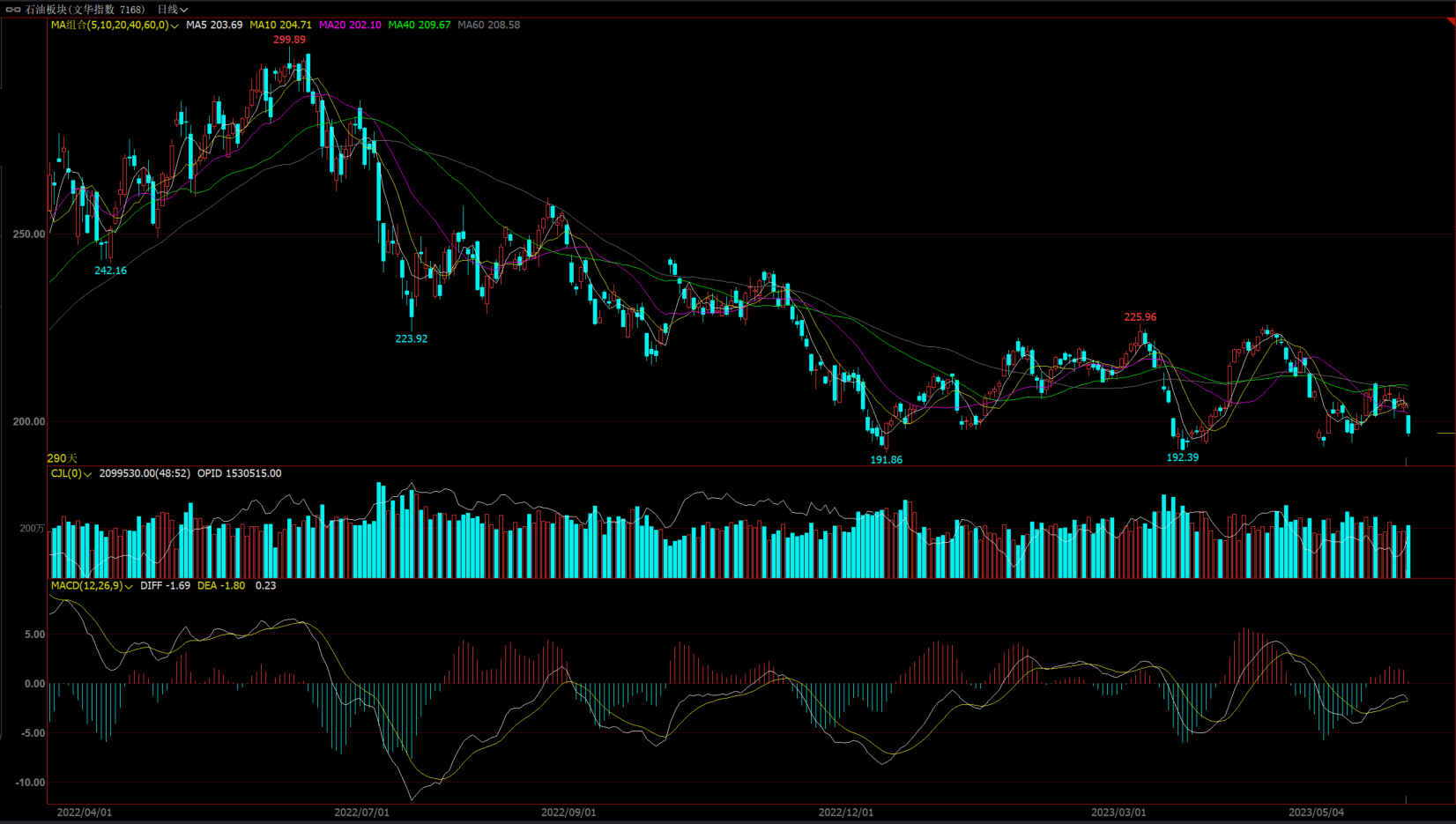Click the 290天 day count label
Image resolution: width=1456 pixels, height=824 pixels.
(62, 458)
